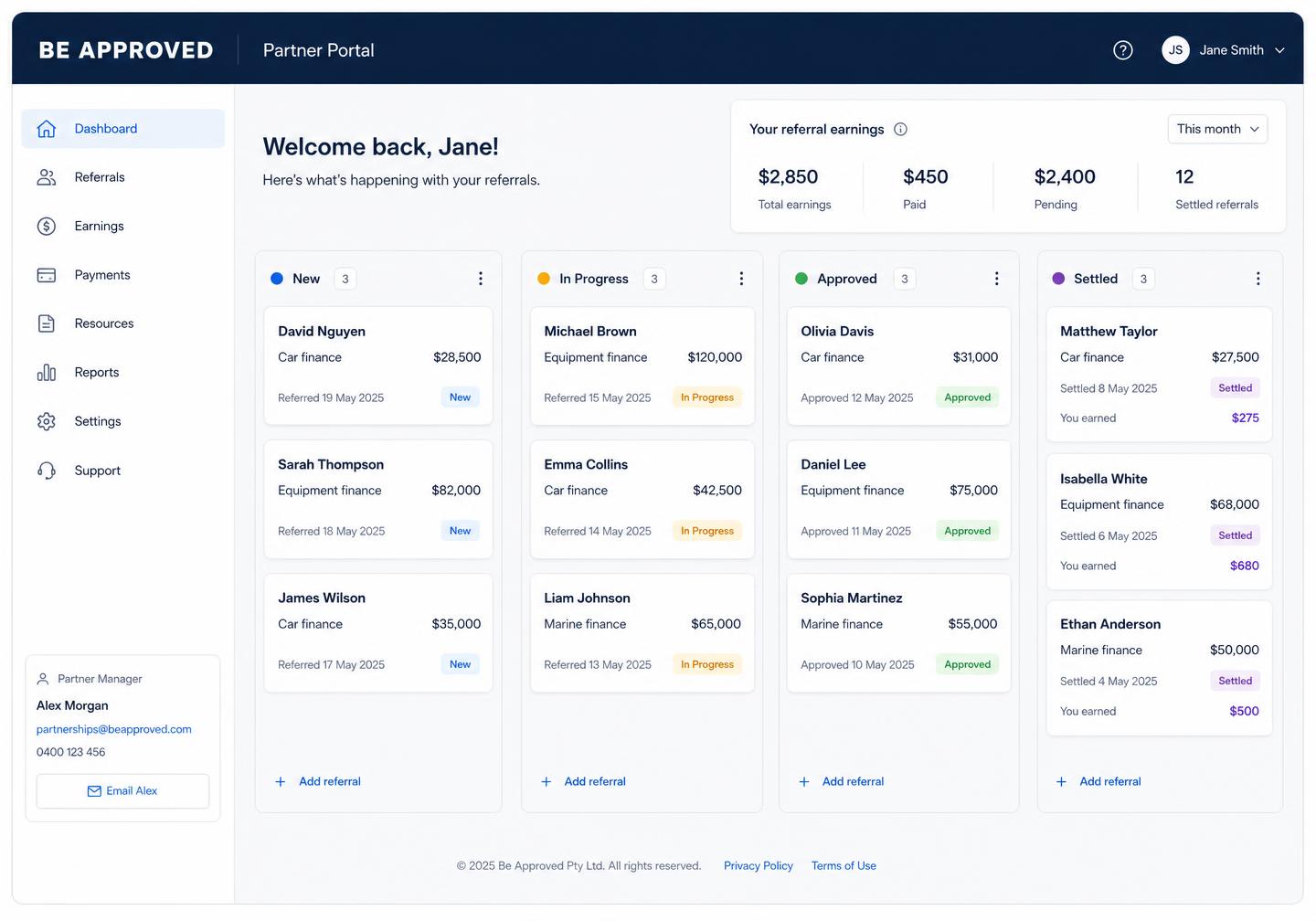1316x921 pixels.
Task: Add referral in the Settled column
Action: pyautogui.click(x=1098, y=782)
